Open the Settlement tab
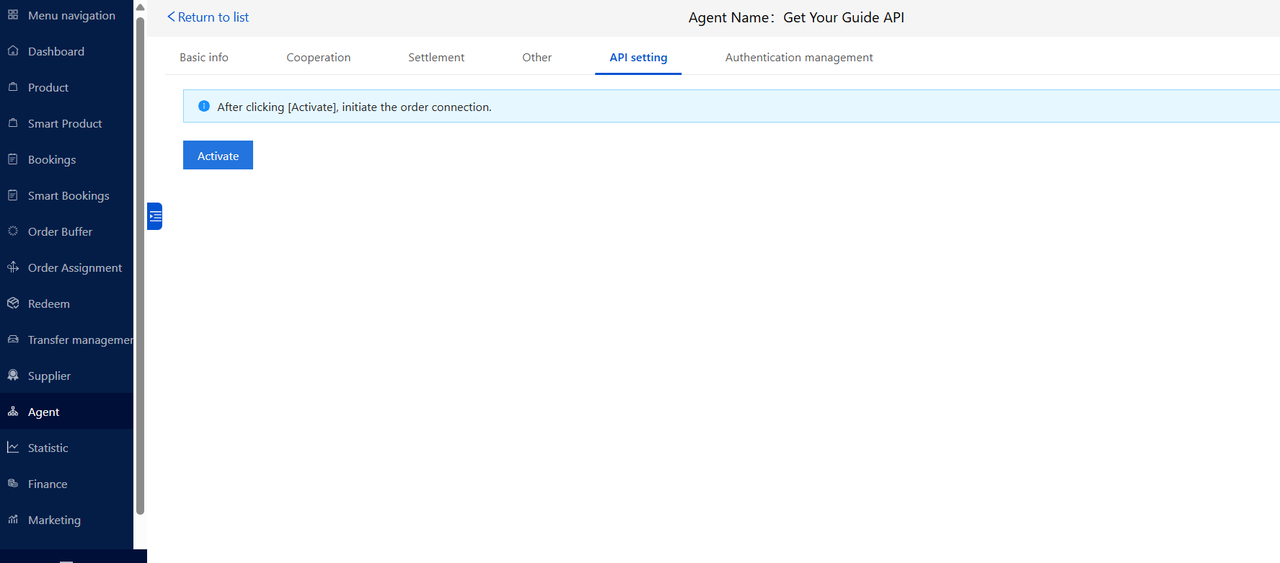Screen dimensions: 1280x563 pos(436,58)
